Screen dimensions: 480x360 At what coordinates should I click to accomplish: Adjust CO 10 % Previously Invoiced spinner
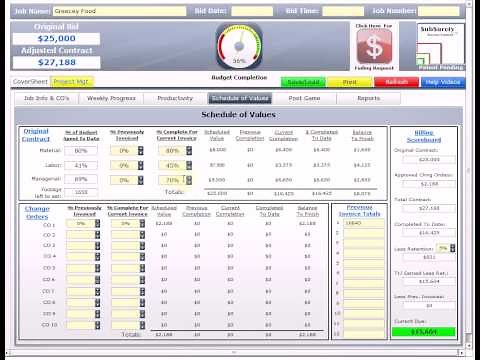pyautogui.click(x=97, y=325)
